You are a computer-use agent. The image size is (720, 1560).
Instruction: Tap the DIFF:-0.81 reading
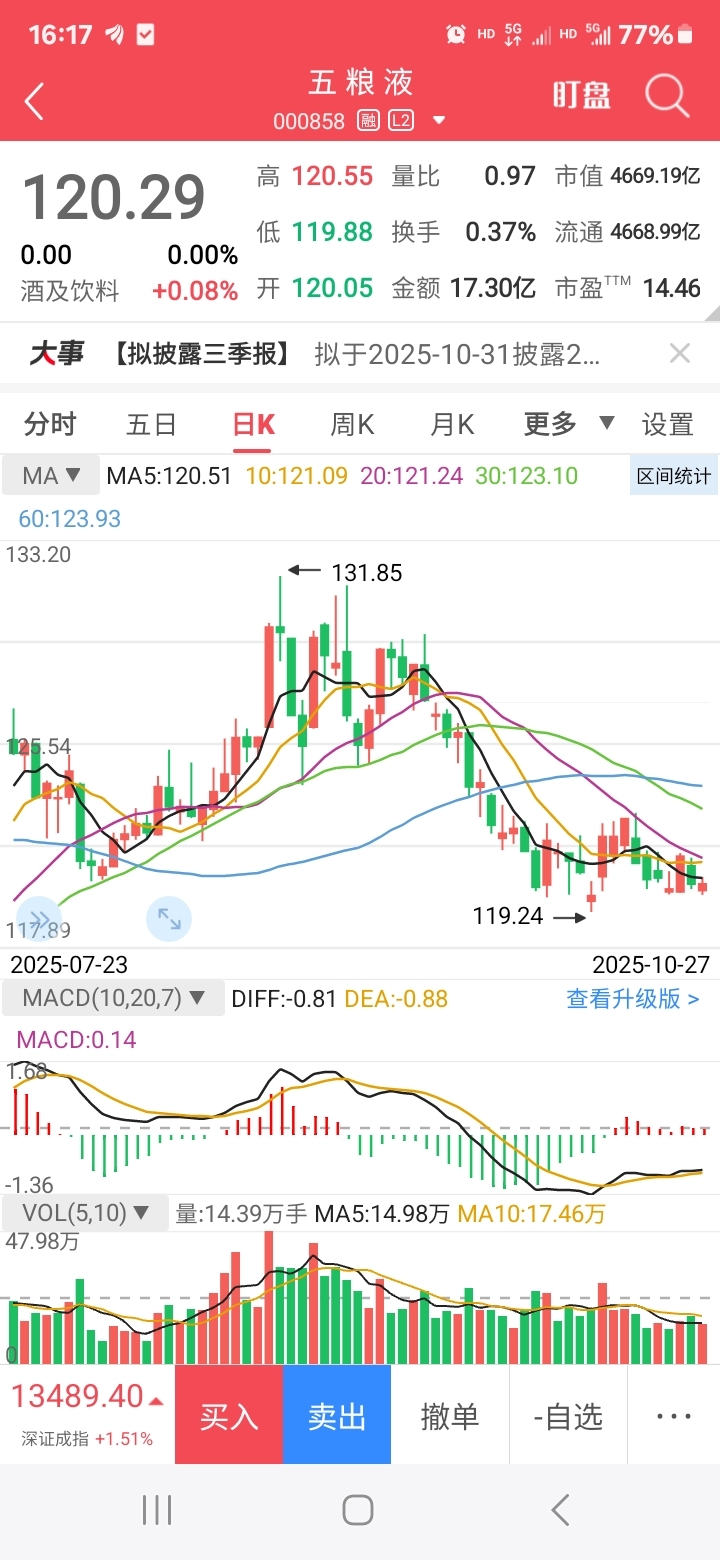[284, 998]
